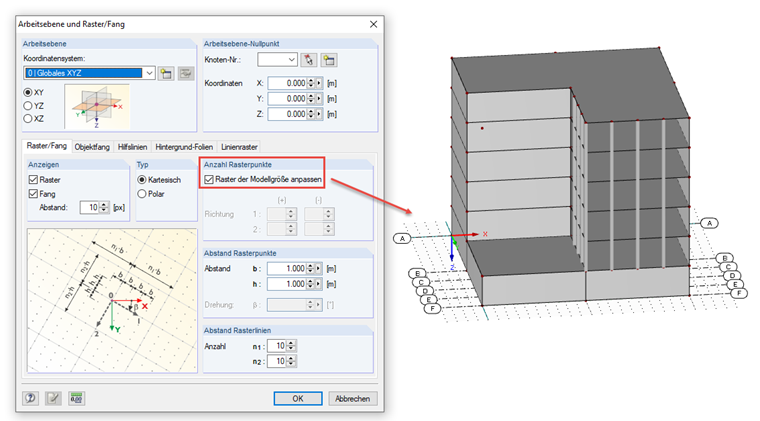Open the X coordinate arrow menu

point(319,83)
